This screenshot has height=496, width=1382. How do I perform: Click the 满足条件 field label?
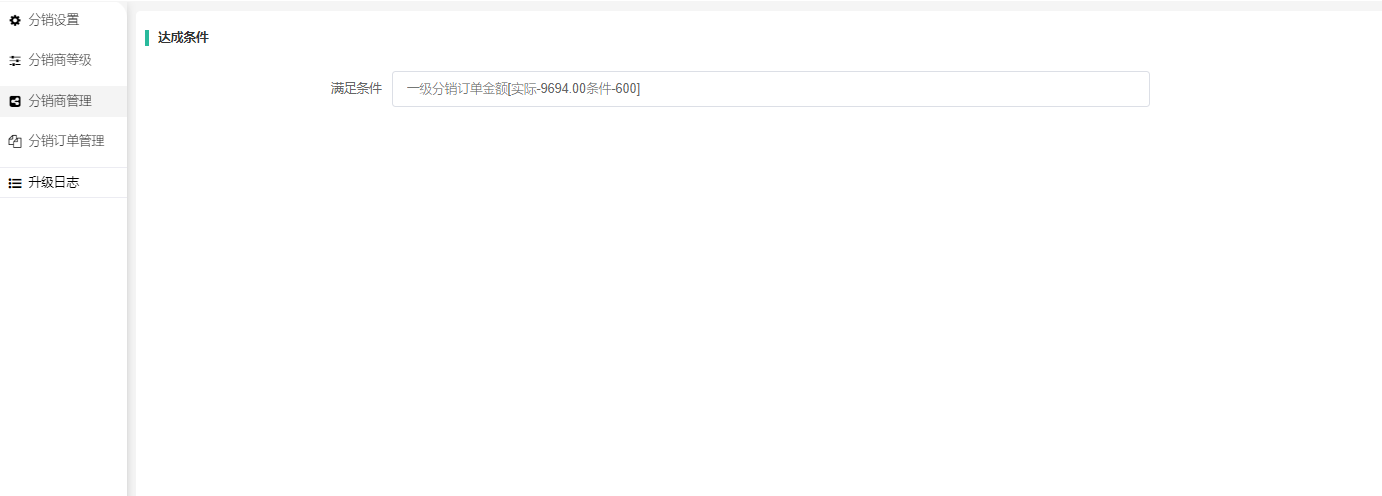(x=356, y=89)
